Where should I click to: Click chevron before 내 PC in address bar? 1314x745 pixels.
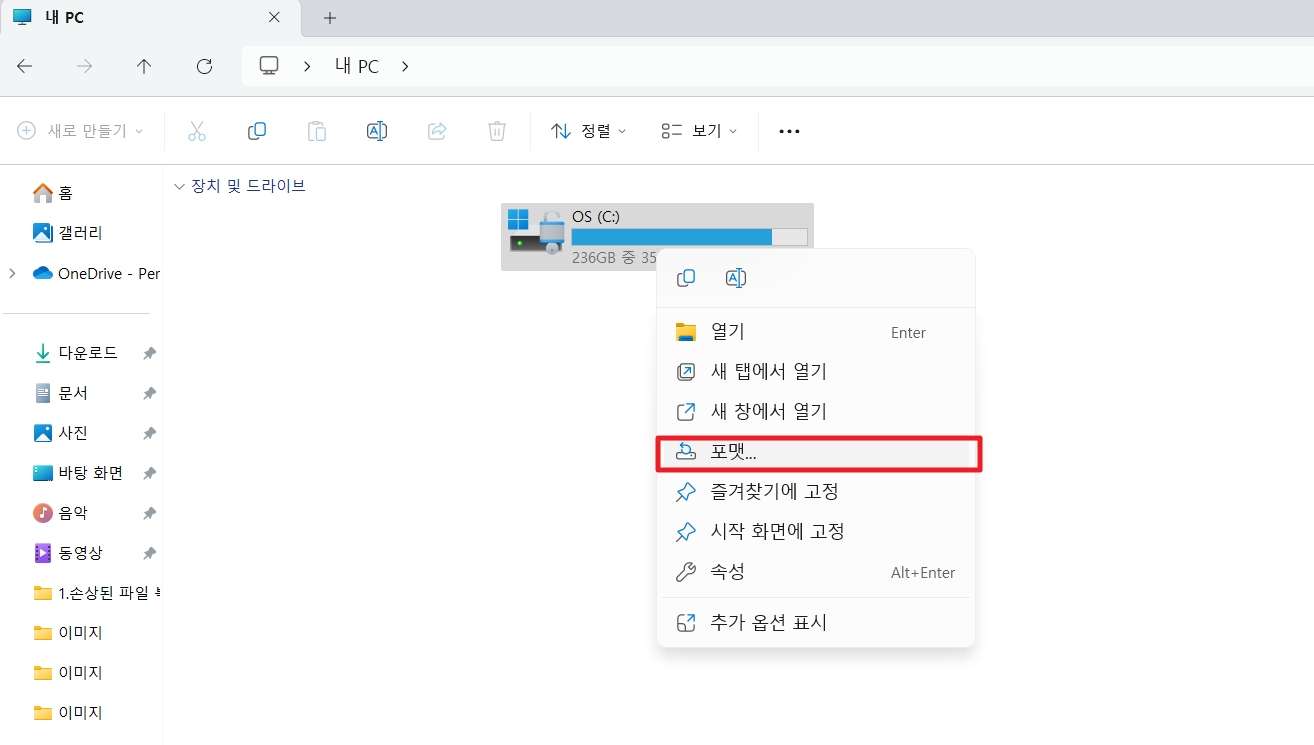[307, 67]
